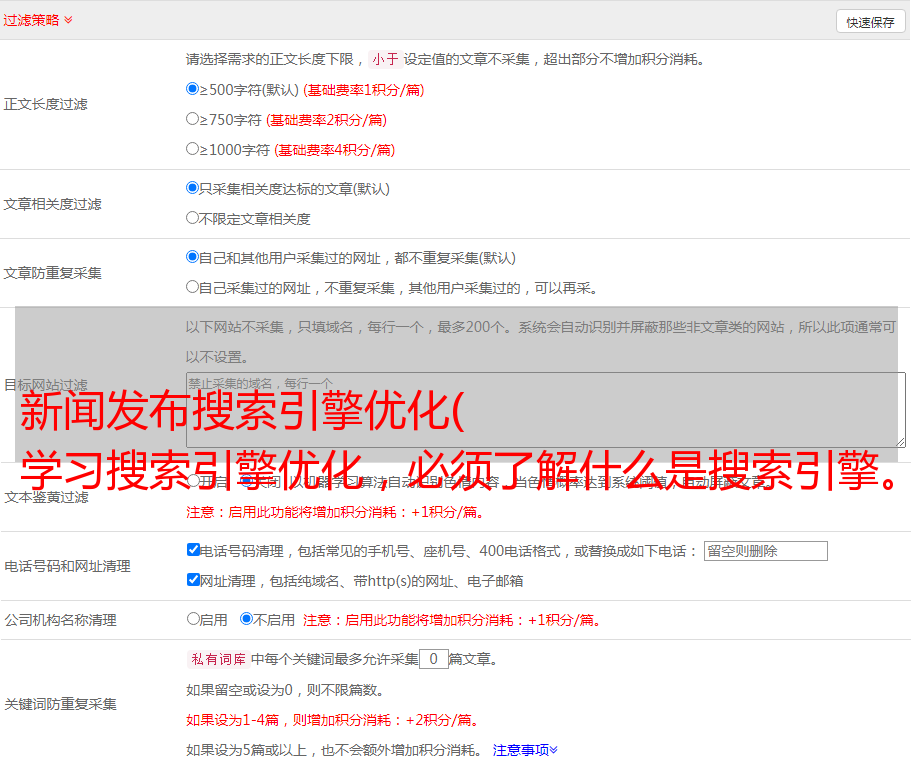Click the 公司机构名称清理 label
The image size is (912, 768).
(60, 620)
